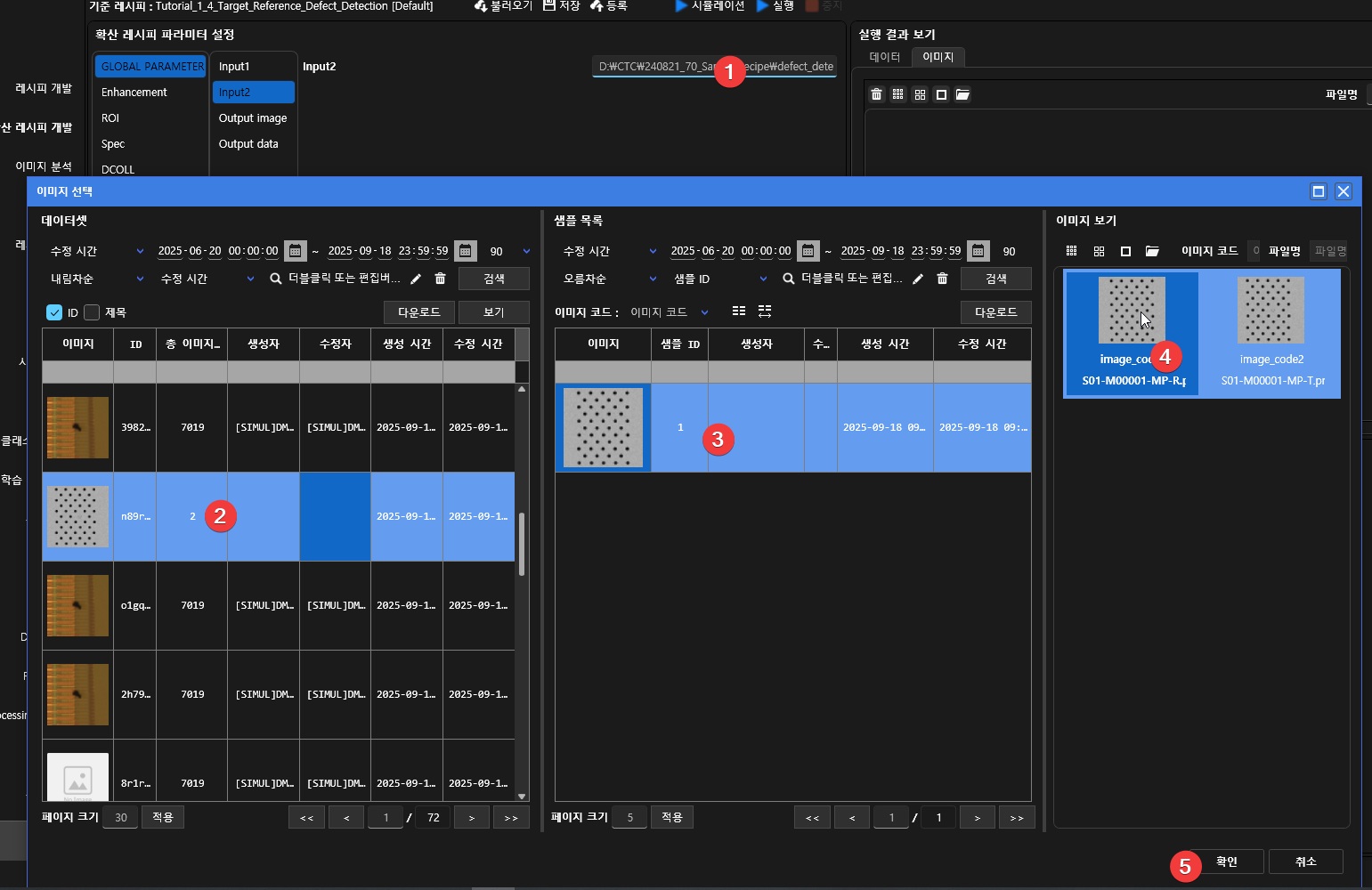The width and height of the screenshot is (1372, 890).
Task: Enable the 제목 checkbox
Action: (x=92, y=312)
